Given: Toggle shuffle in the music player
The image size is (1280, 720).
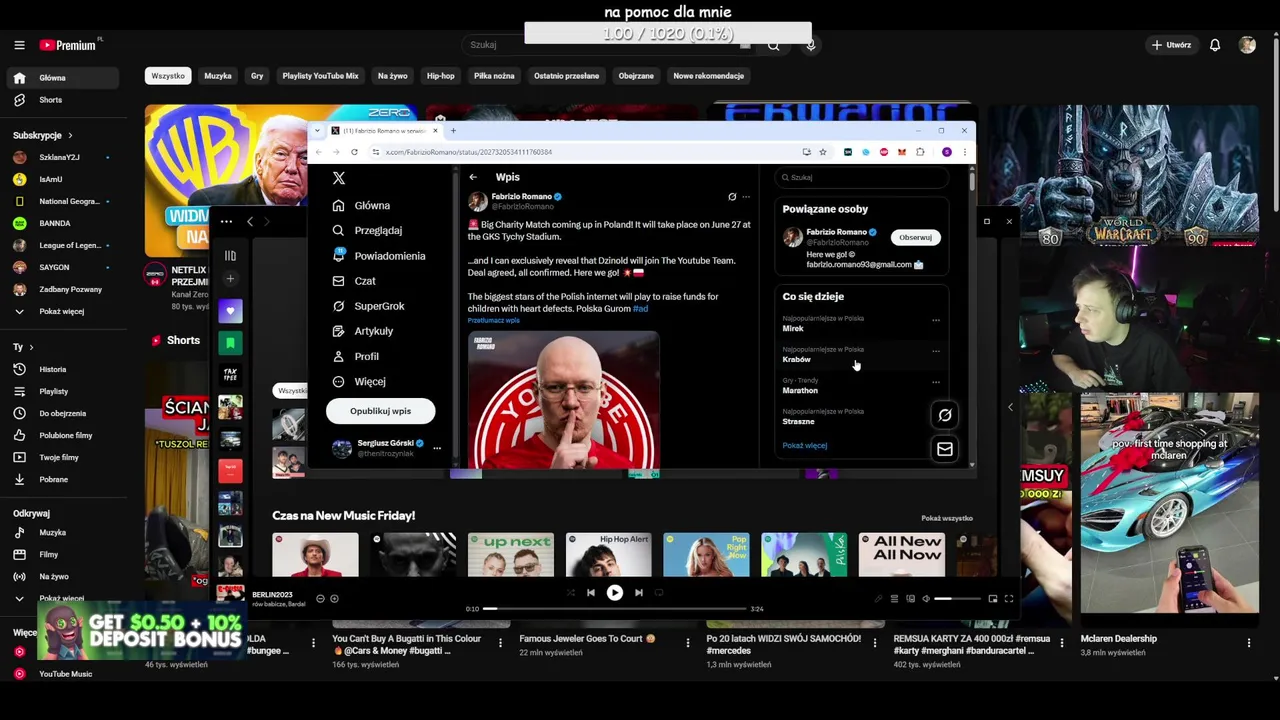Looking at the screenshot, I should [x=571, y=593].
